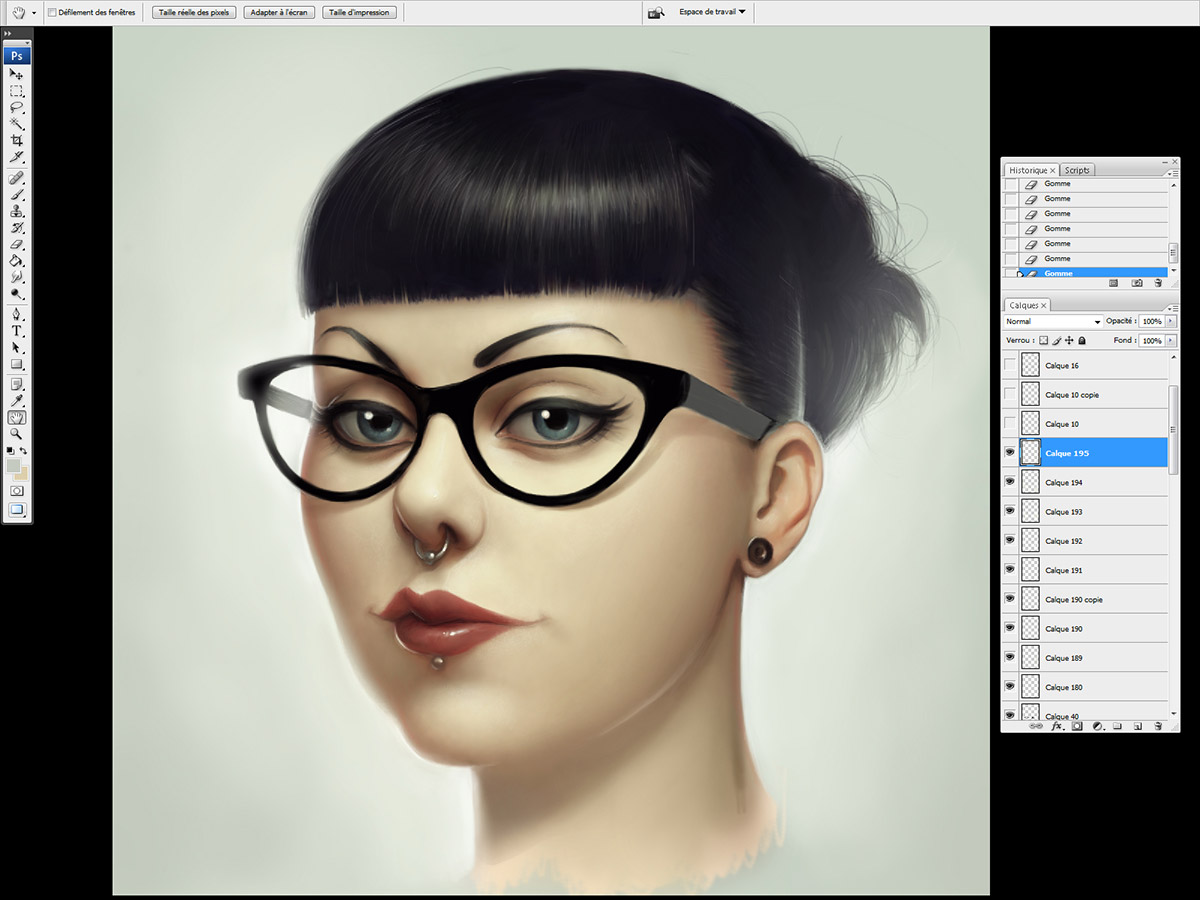Click the Adapter à l'écran button
This screenshot has width=1200, height=900.
click(279, 13)
